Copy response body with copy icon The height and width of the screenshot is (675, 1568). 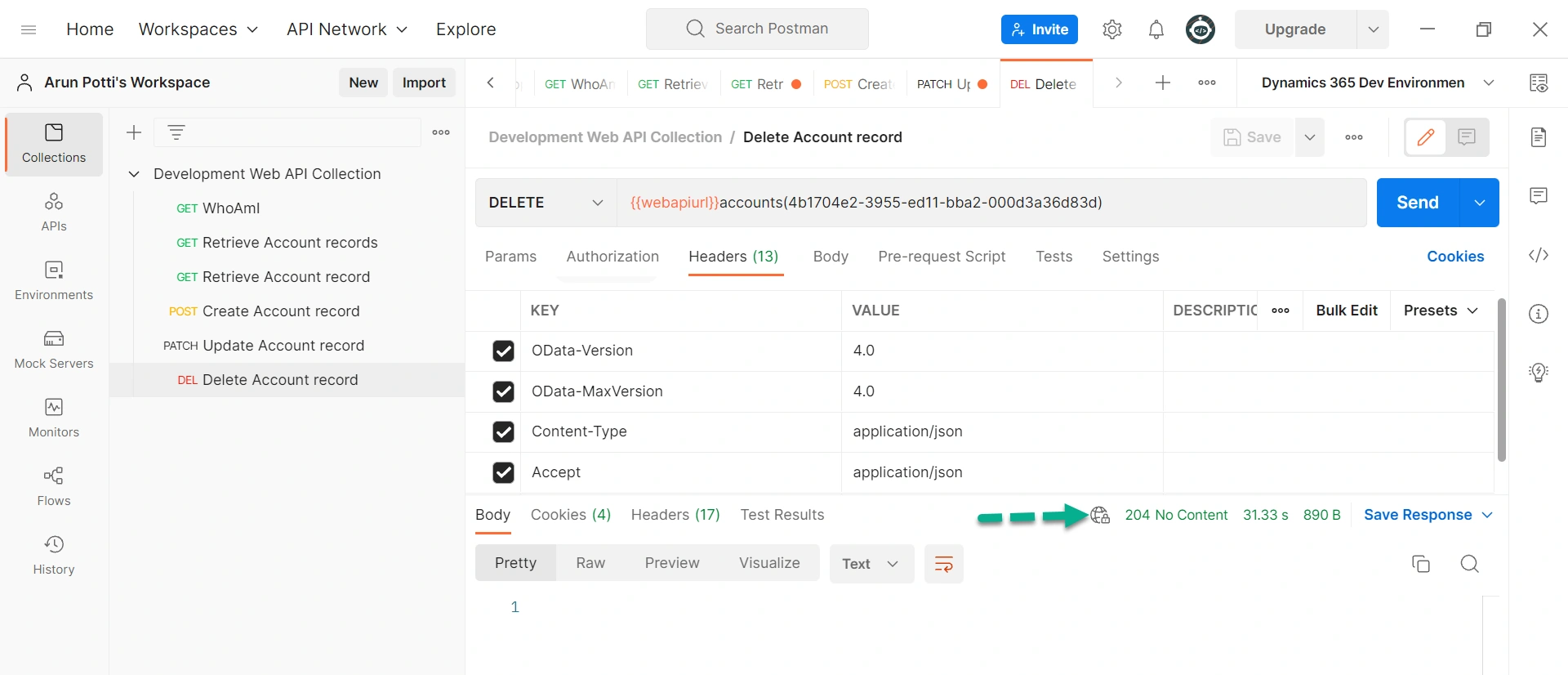click(1421, 564)
